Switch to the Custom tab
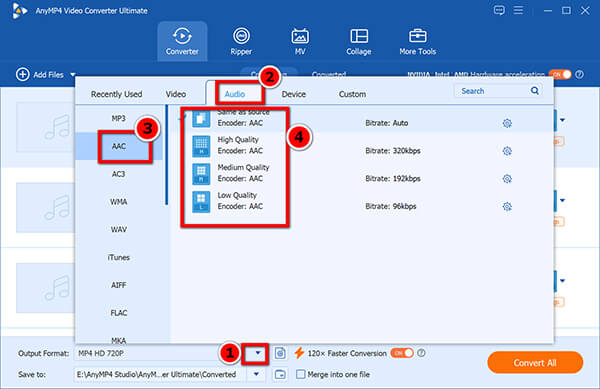Viewport: 600px width, 389px height. pyautogui.click(x=352, y=94)
